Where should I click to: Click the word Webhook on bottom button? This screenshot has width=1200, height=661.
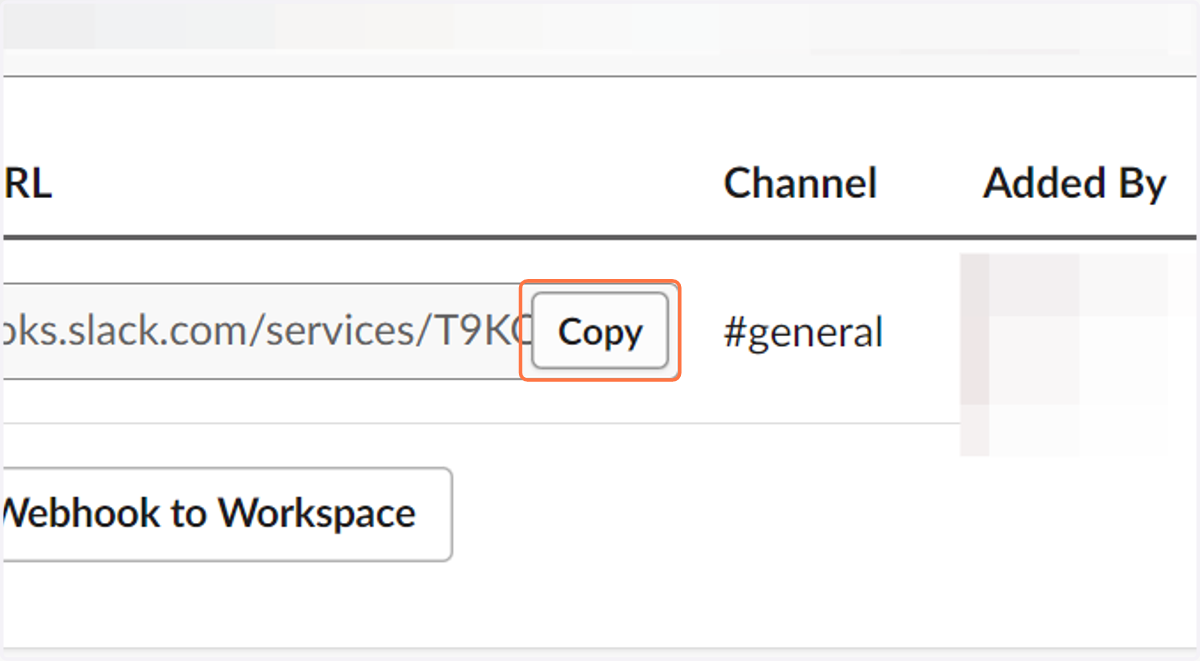pyautogui.click(x=80, y=514)
